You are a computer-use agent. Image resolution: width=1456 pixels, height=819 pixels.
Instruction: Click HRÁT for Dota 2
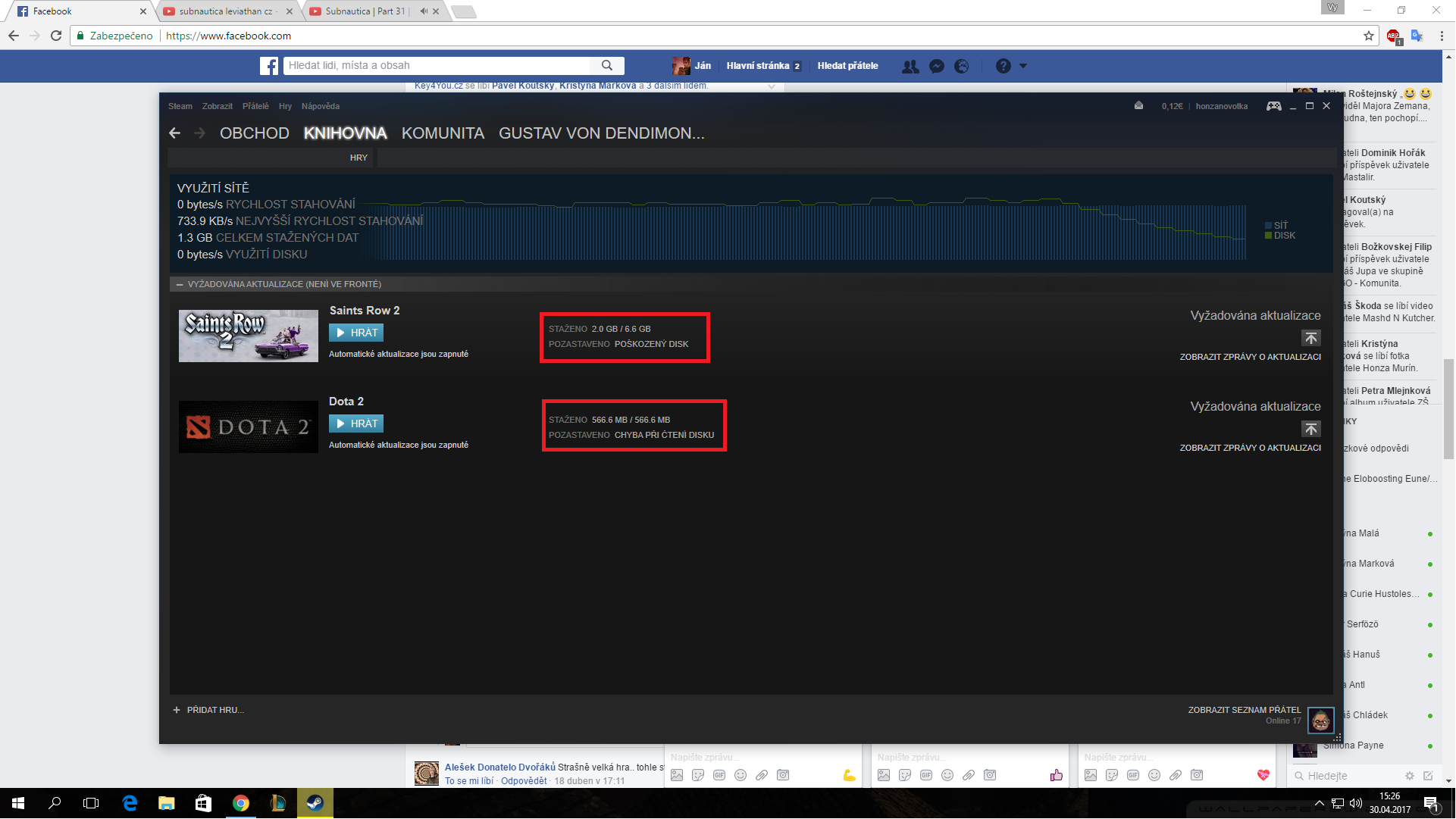click(x=356, y=424)
